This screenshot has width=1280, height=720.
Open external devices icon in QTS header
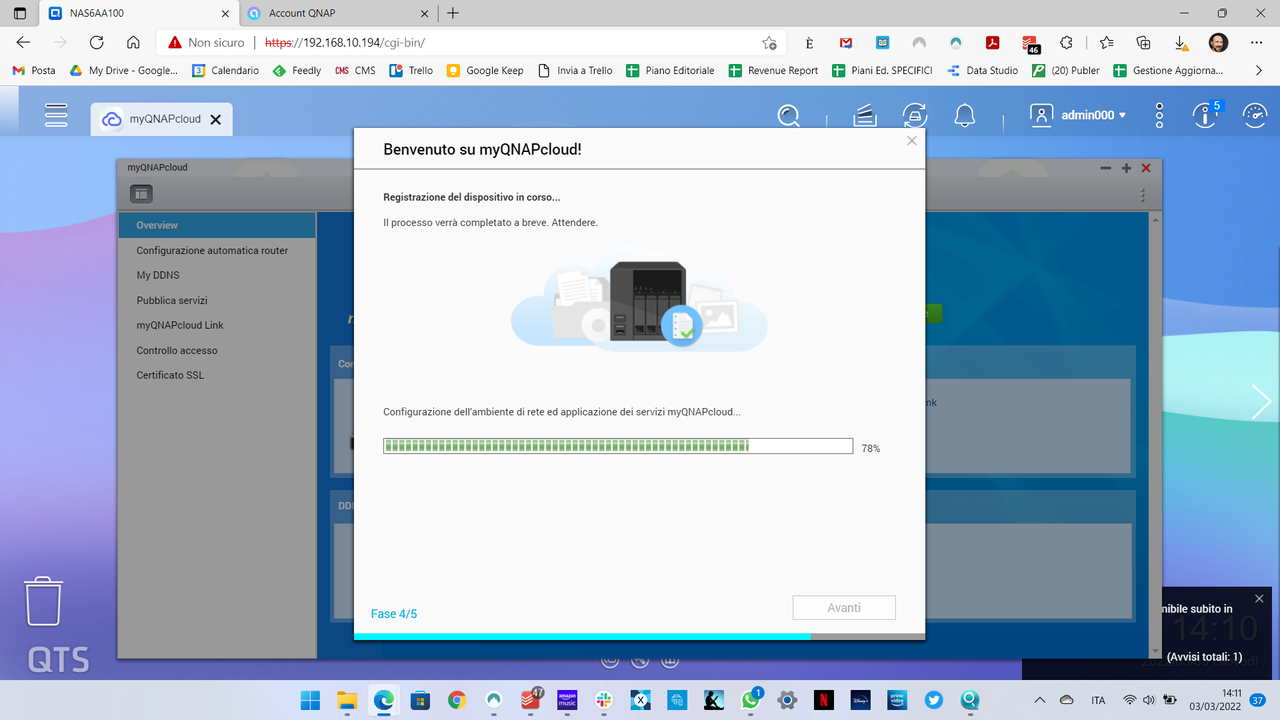(914, 115)
